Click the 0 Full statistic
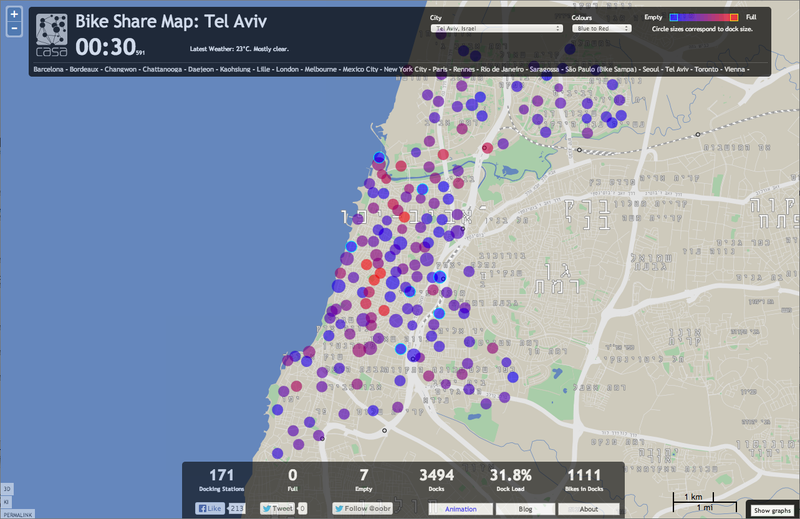The width and height of the screenshot is (800, 519). pyautogui.click(x=292, y=480)
